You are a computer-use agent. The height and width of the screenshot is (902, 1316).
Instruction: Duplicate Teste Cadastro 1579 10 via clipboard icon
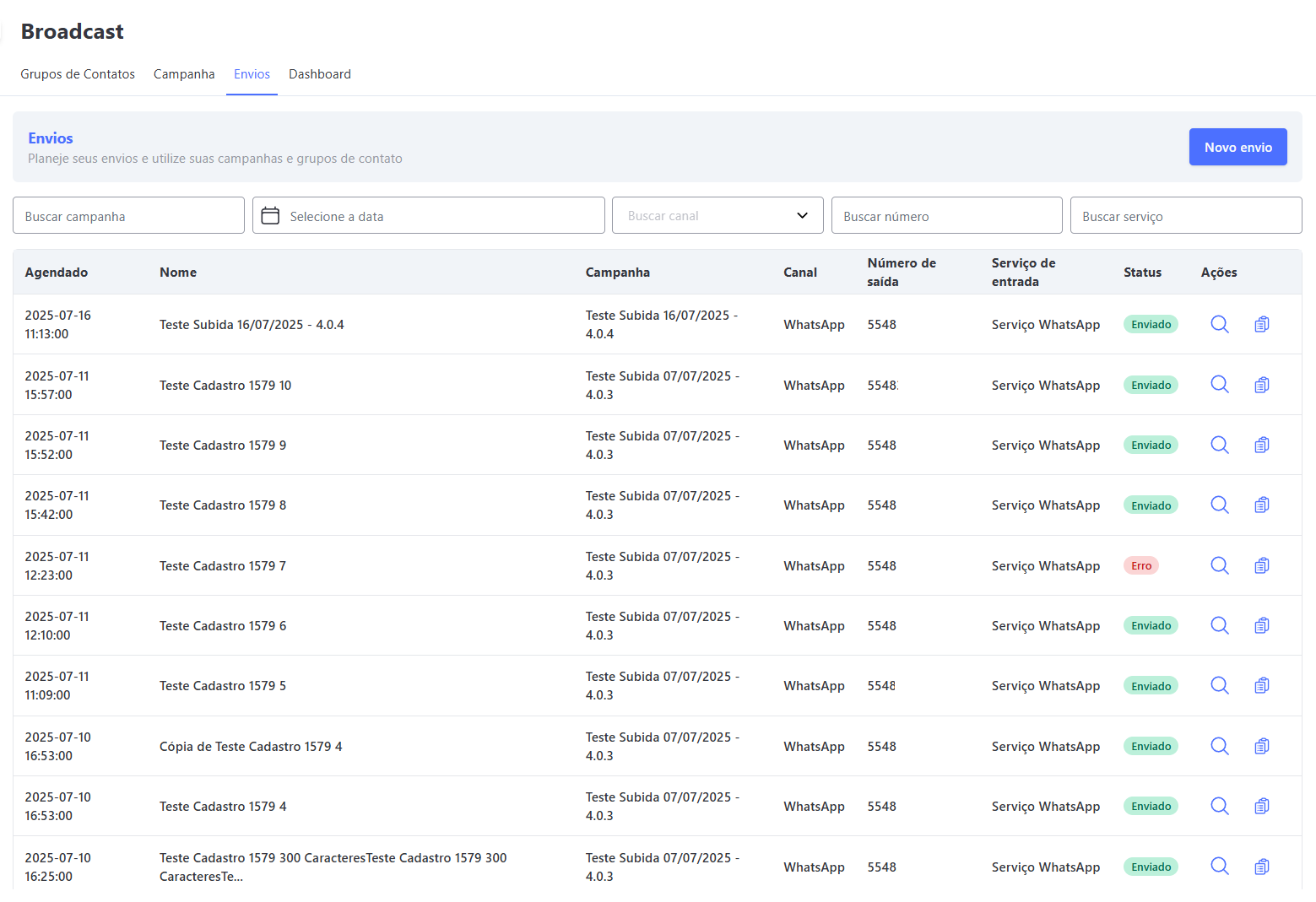pos(1262,385)
